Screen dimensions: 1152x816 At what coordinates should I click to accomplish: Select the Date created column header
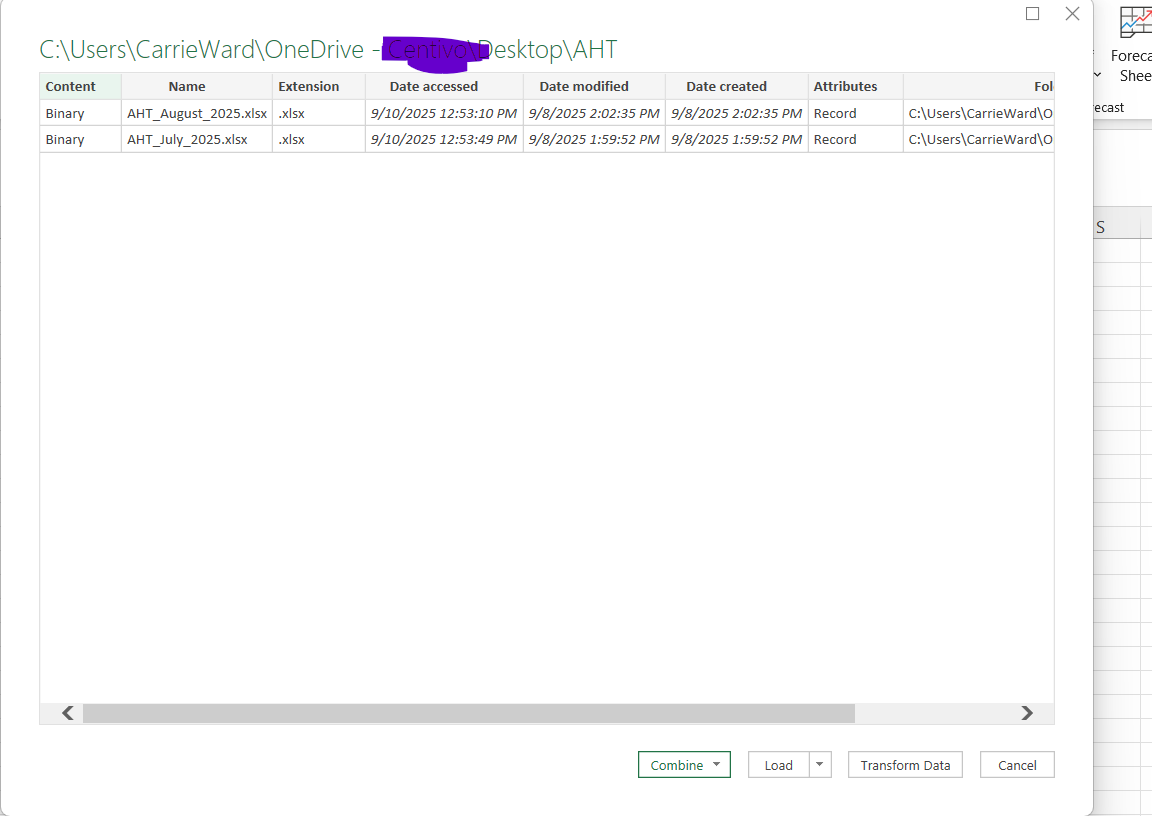737,87
